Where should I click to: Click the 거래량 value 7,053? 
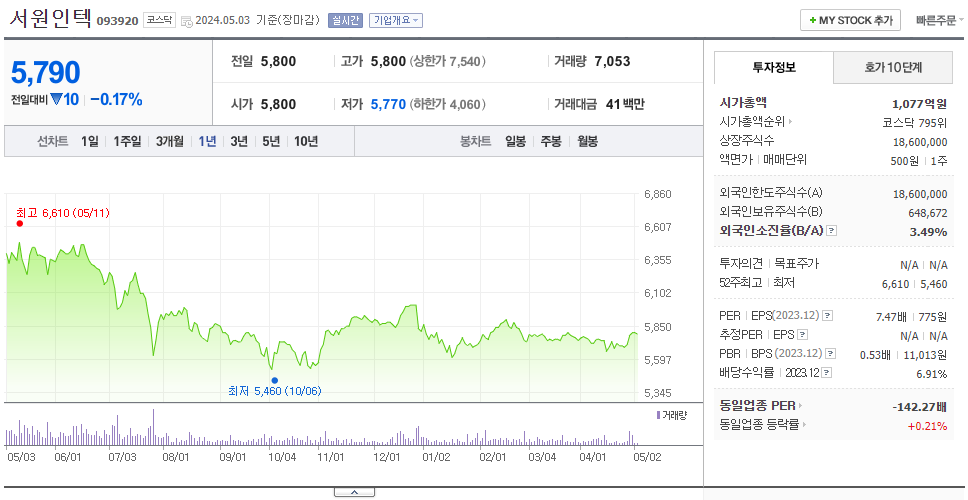(x=612, y=61)
